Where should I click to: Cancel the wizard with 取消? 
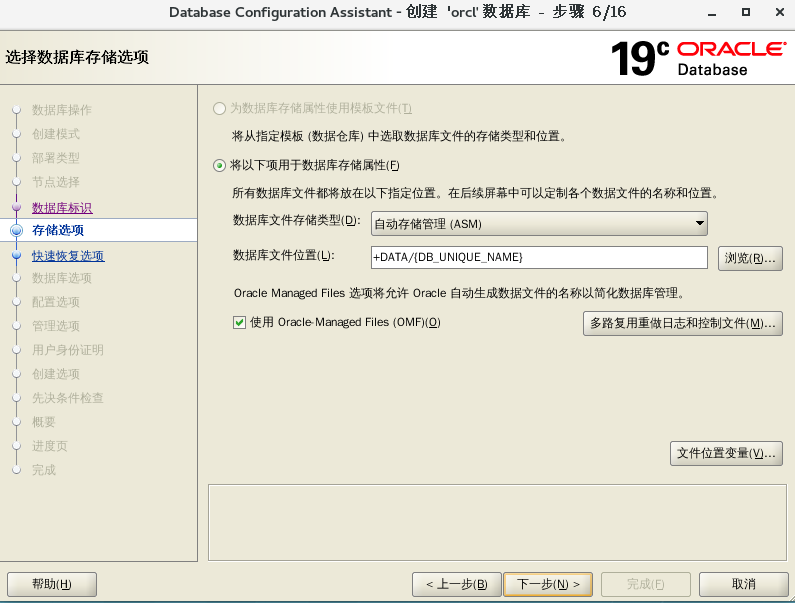pos(743,584)
